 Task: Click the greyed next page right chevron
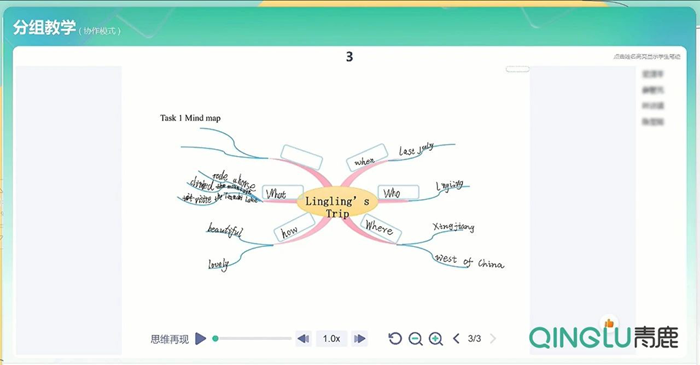pos(493,339)
